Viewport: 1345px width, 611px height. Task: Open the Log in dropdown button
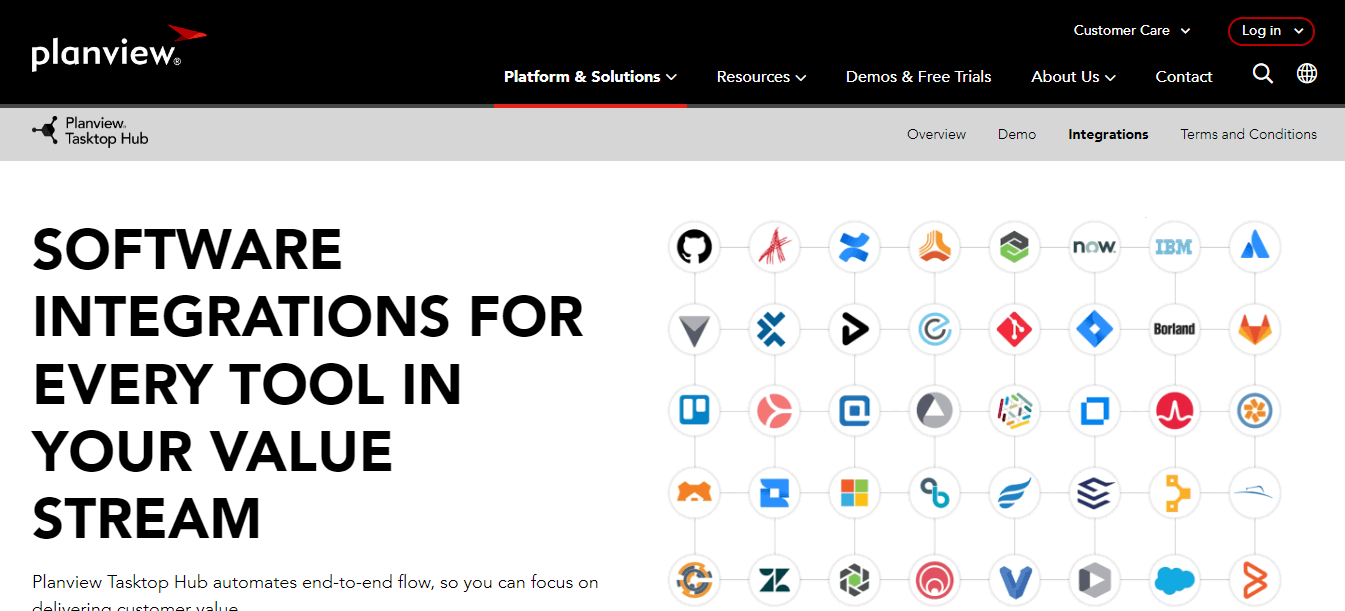[x=1271, y=31]
